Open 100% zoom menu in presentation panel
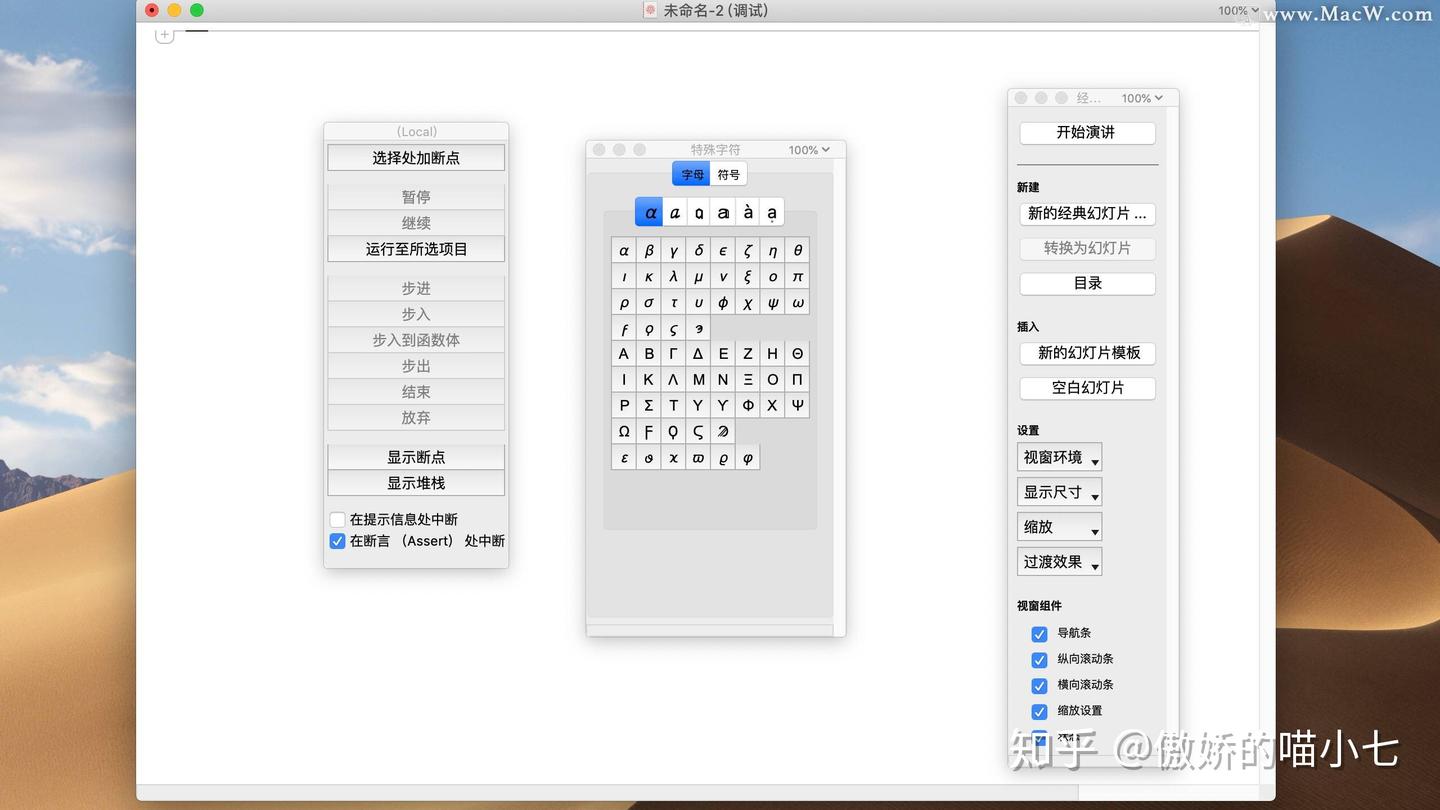 click(1142, 98)
